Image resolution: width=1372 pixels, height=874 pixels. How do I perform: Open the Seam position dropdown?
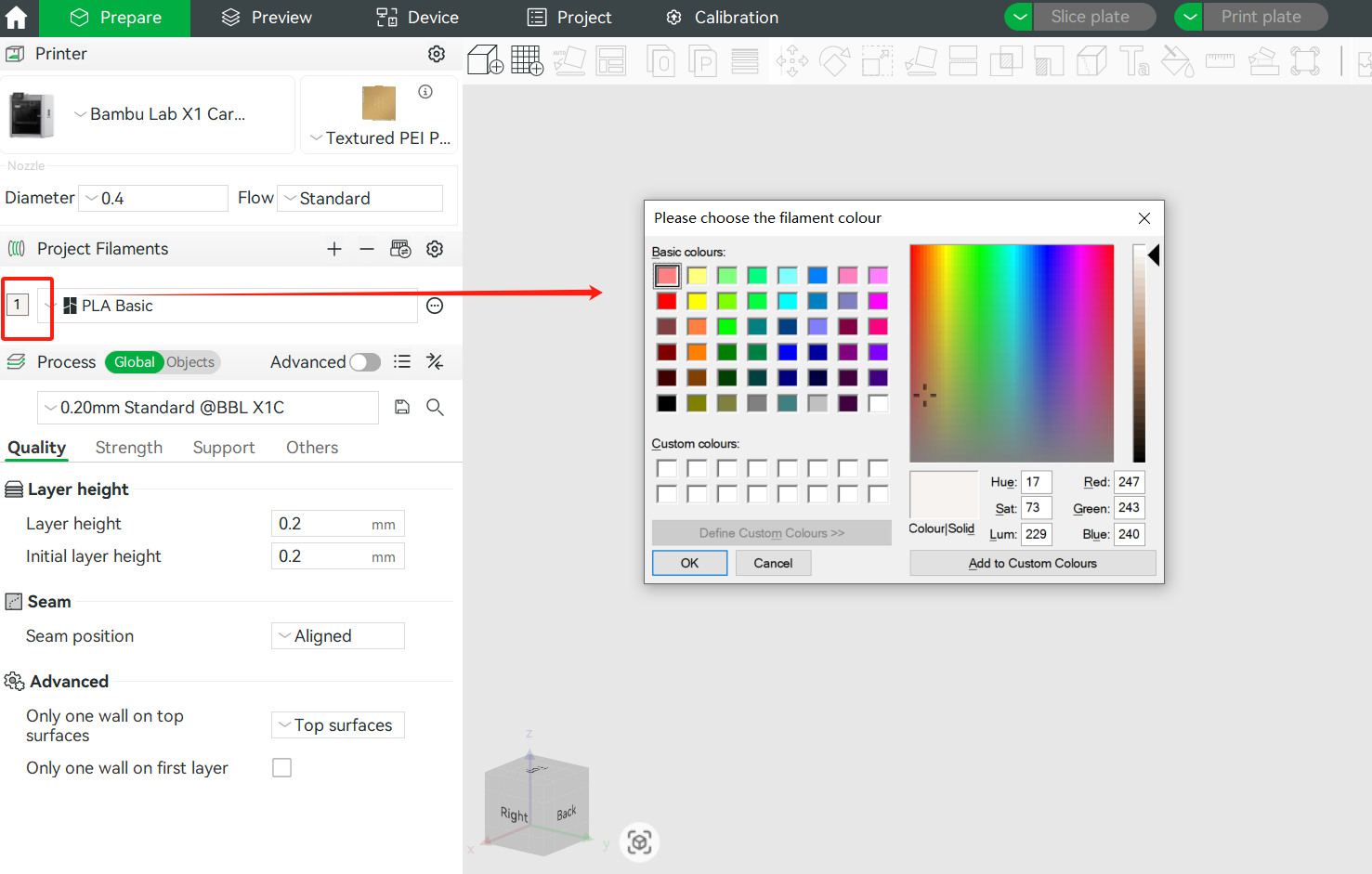coord(338,636)
